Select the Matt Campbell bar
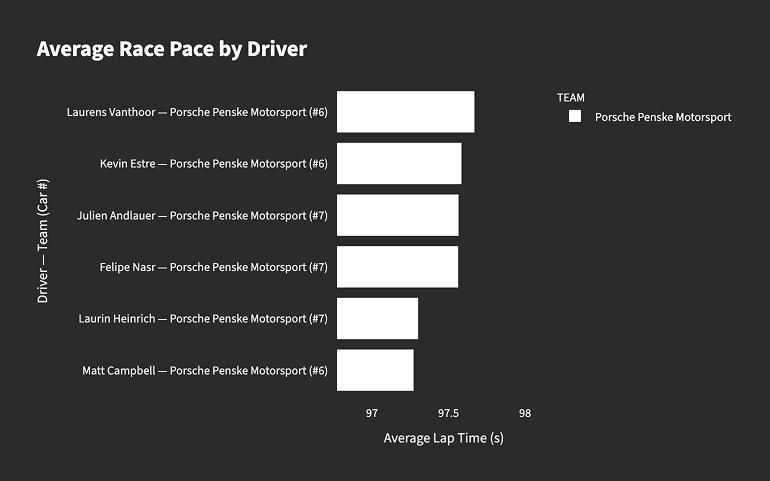Image resolution: width=770 pixels, height=481 pixels. 375,370
